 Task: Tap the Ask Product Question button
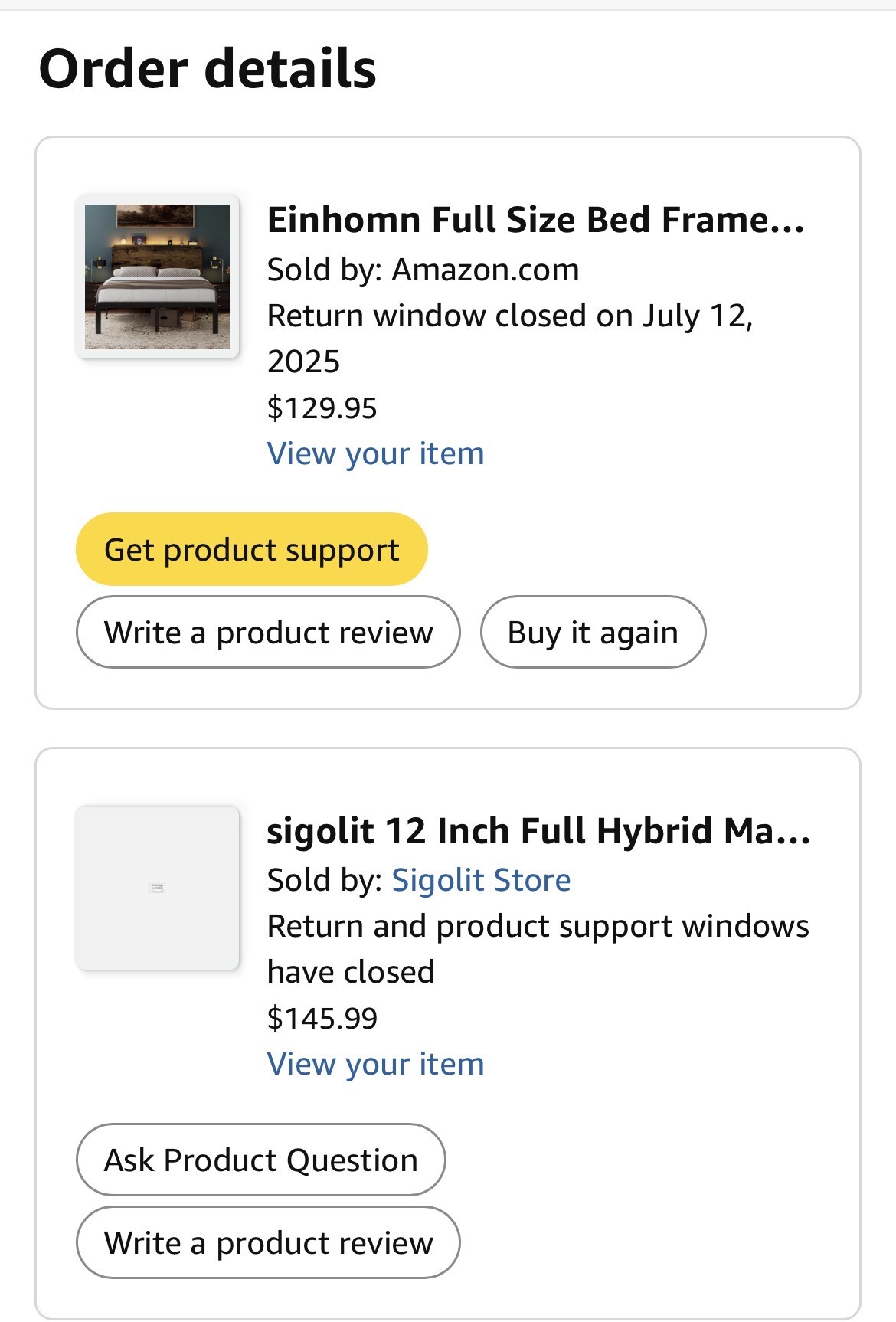260,1160
